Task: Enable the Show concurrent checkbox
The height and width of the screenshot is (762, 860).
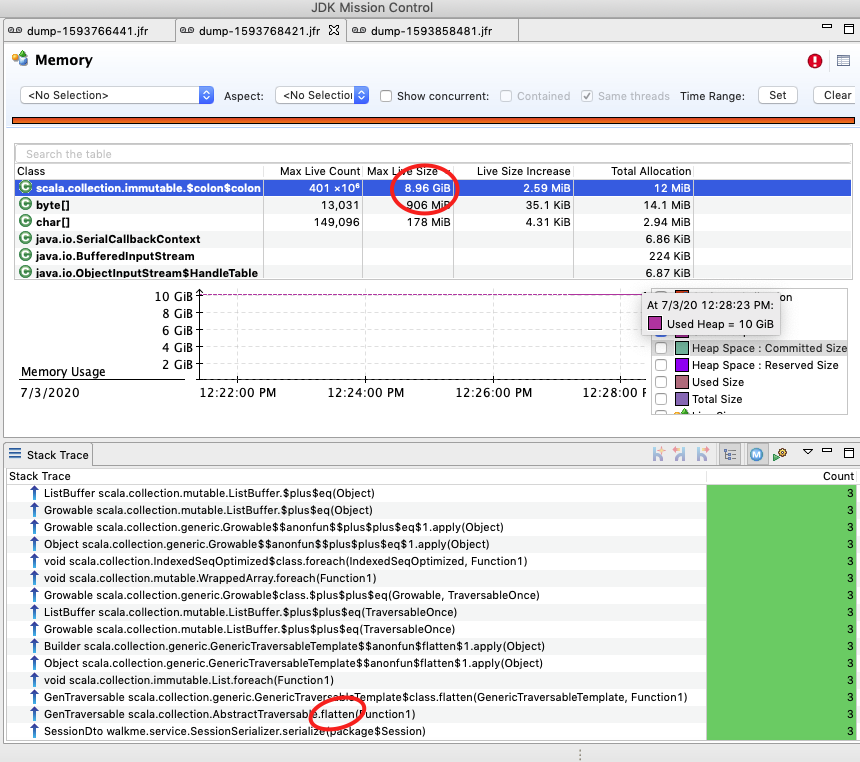Action: click(386, 96)
